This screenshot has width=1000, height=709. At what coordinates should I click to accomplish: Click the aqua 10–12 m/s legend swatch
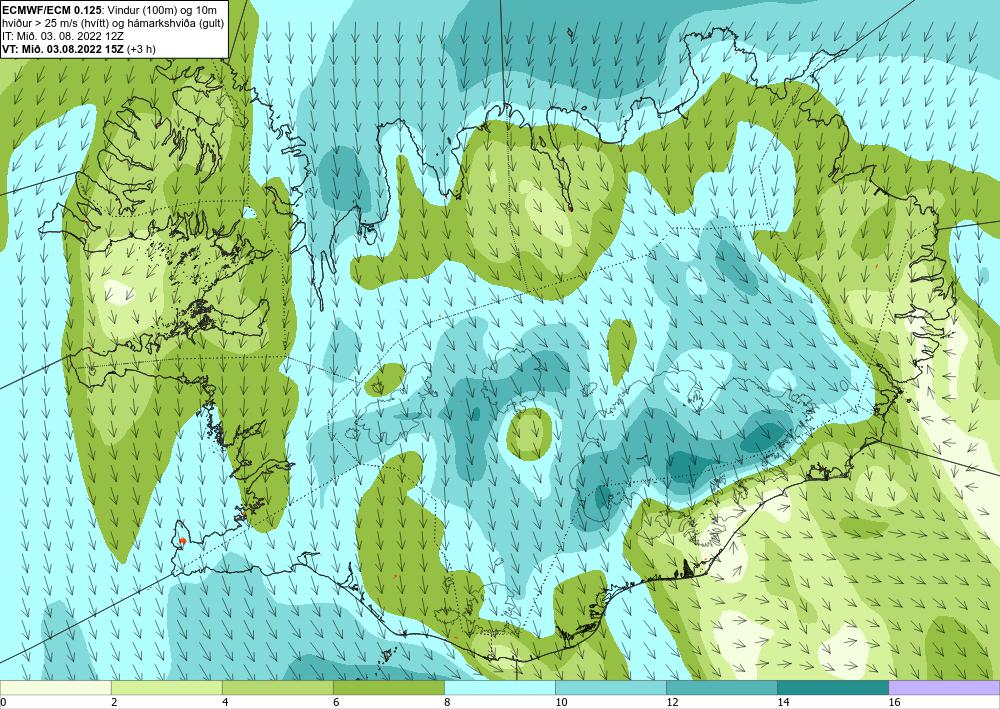click(610, 687)
